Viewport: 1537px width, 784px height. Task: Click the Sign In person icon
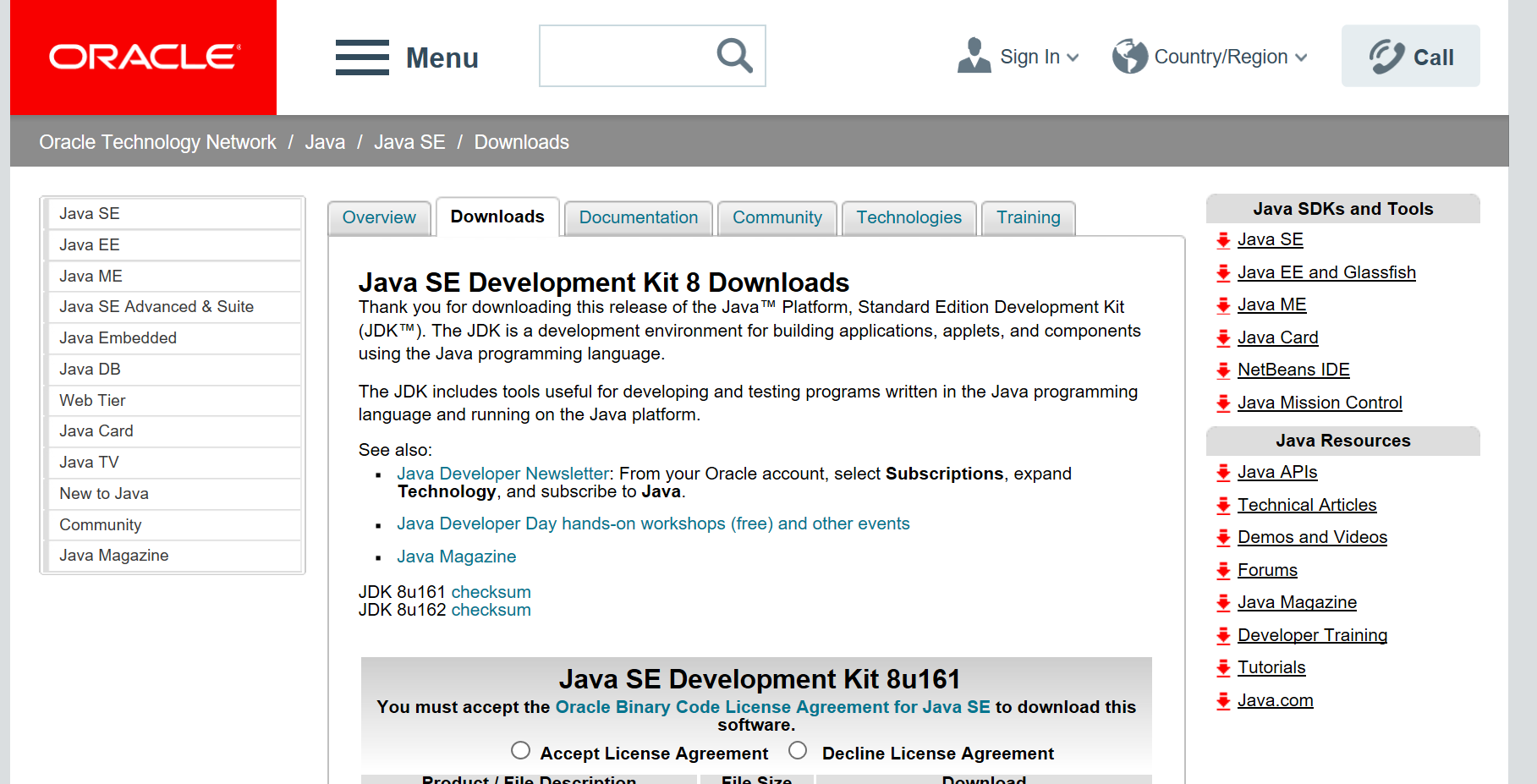tap(974, 56)
